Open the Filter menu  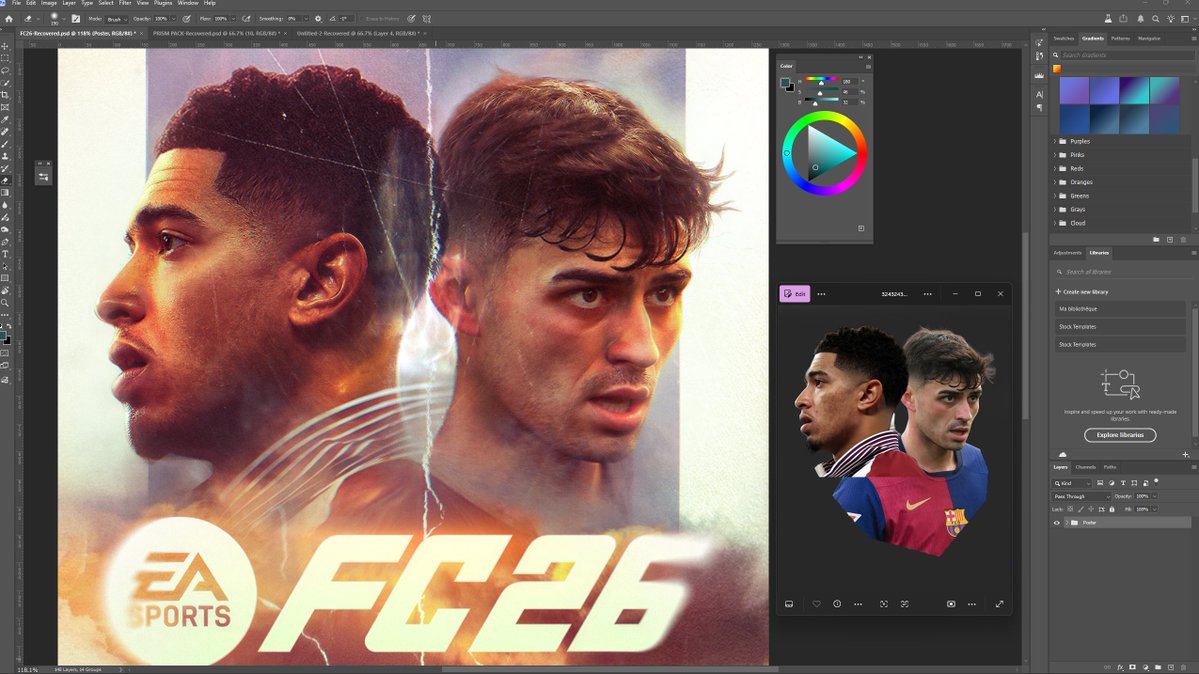coord(125,3)
